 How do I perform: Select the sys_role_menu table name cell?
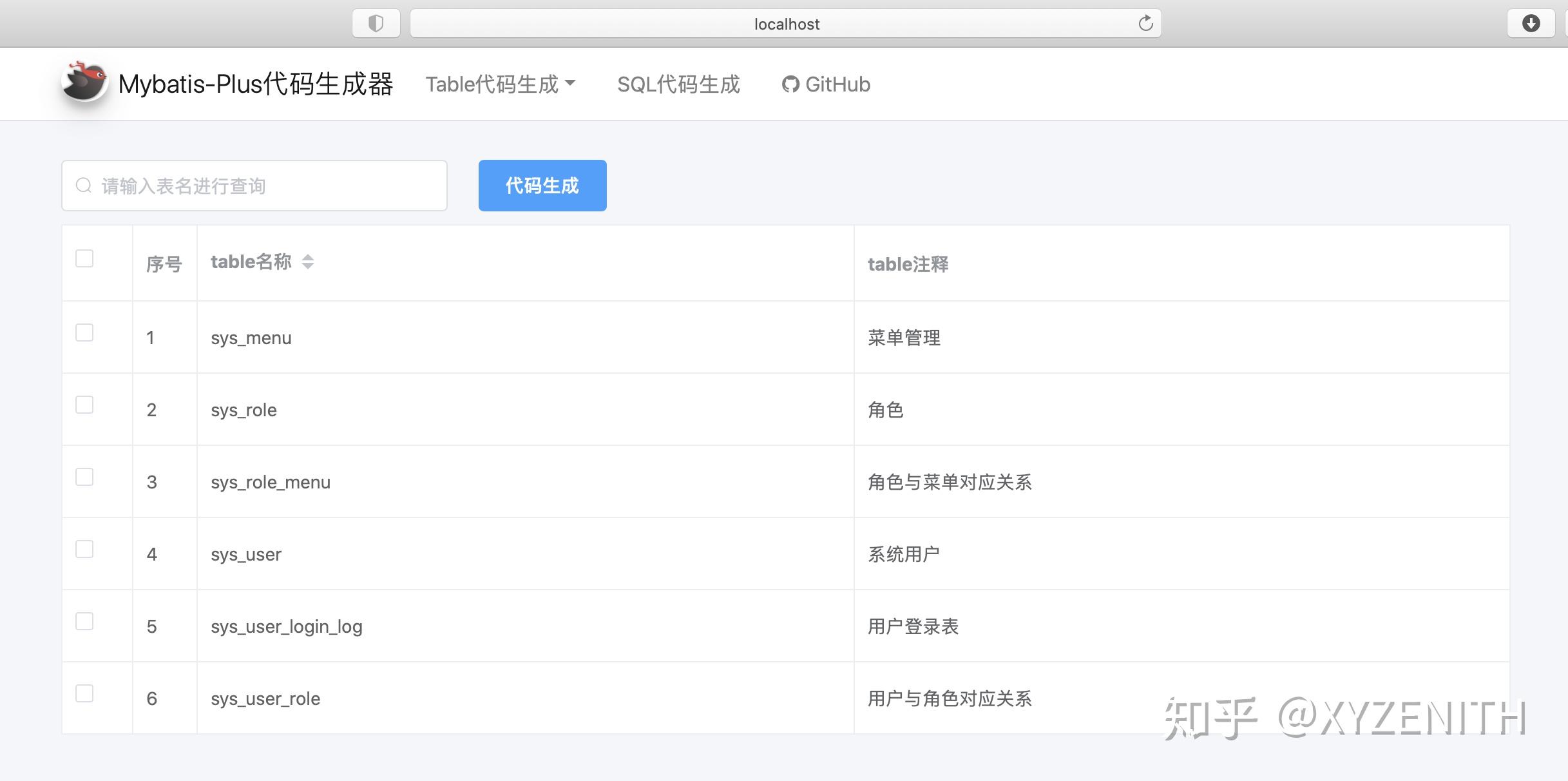pyautogui.click(x=271, y=482)
